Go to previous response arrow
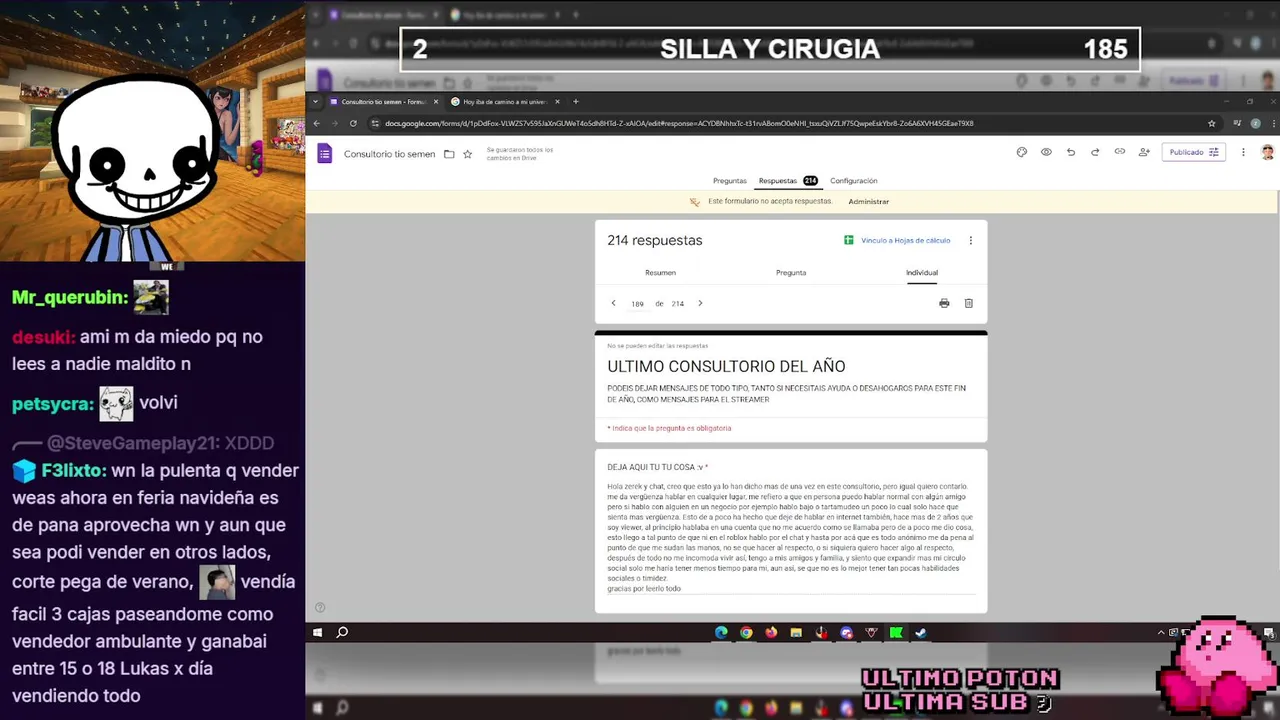 tap(613, 303)
